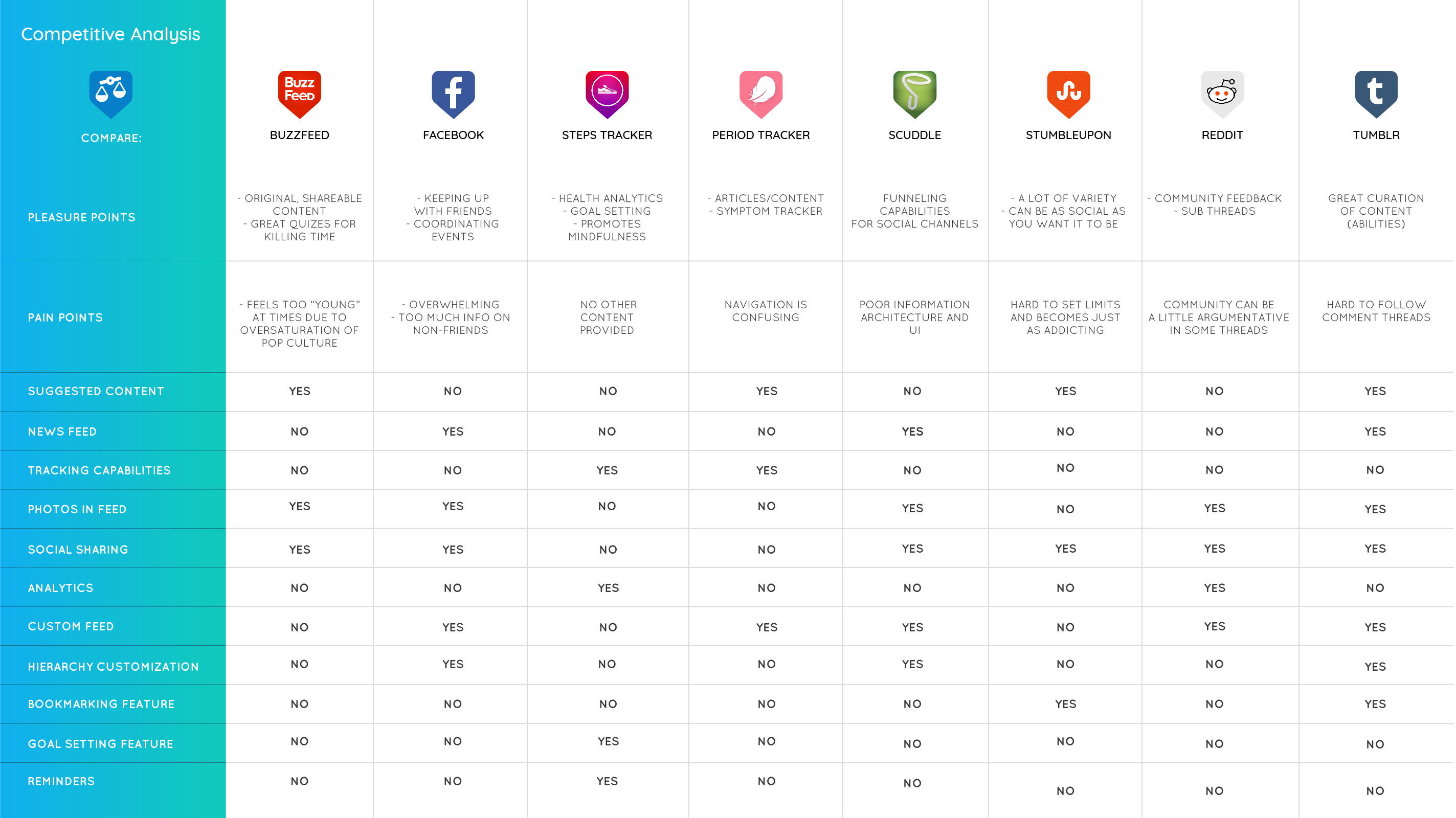The image size is (1456, 818).
Task: Click the STUMBLEUPON column heading
Action: [1068, 135]
